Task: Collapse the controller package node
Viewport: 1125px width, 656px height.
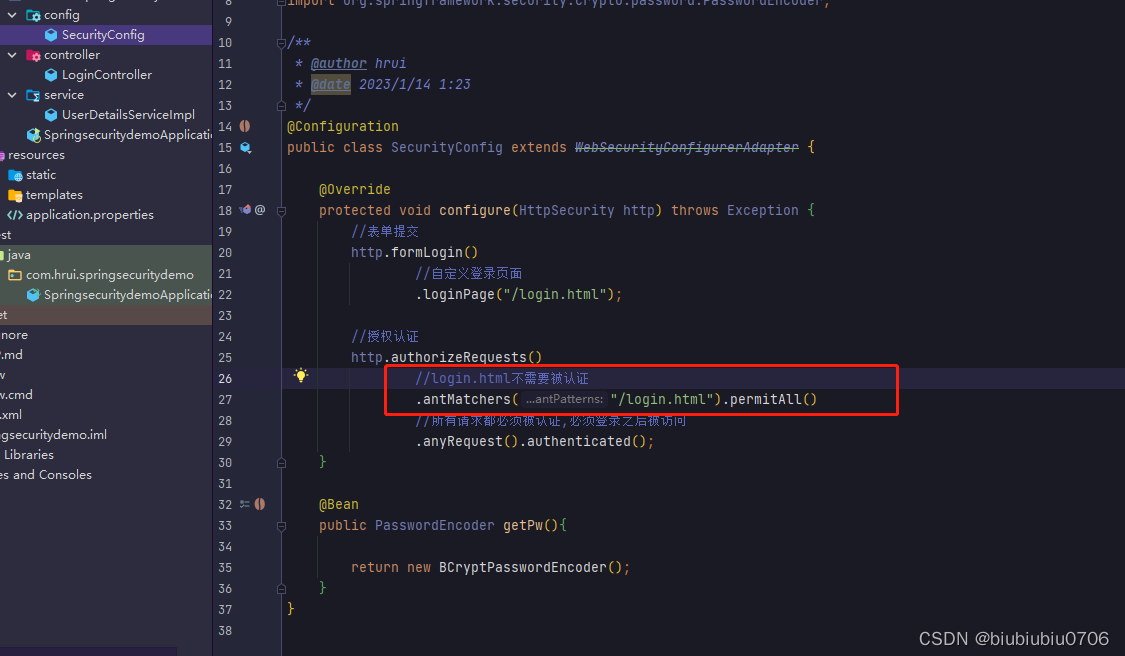Action: point(12,55)
